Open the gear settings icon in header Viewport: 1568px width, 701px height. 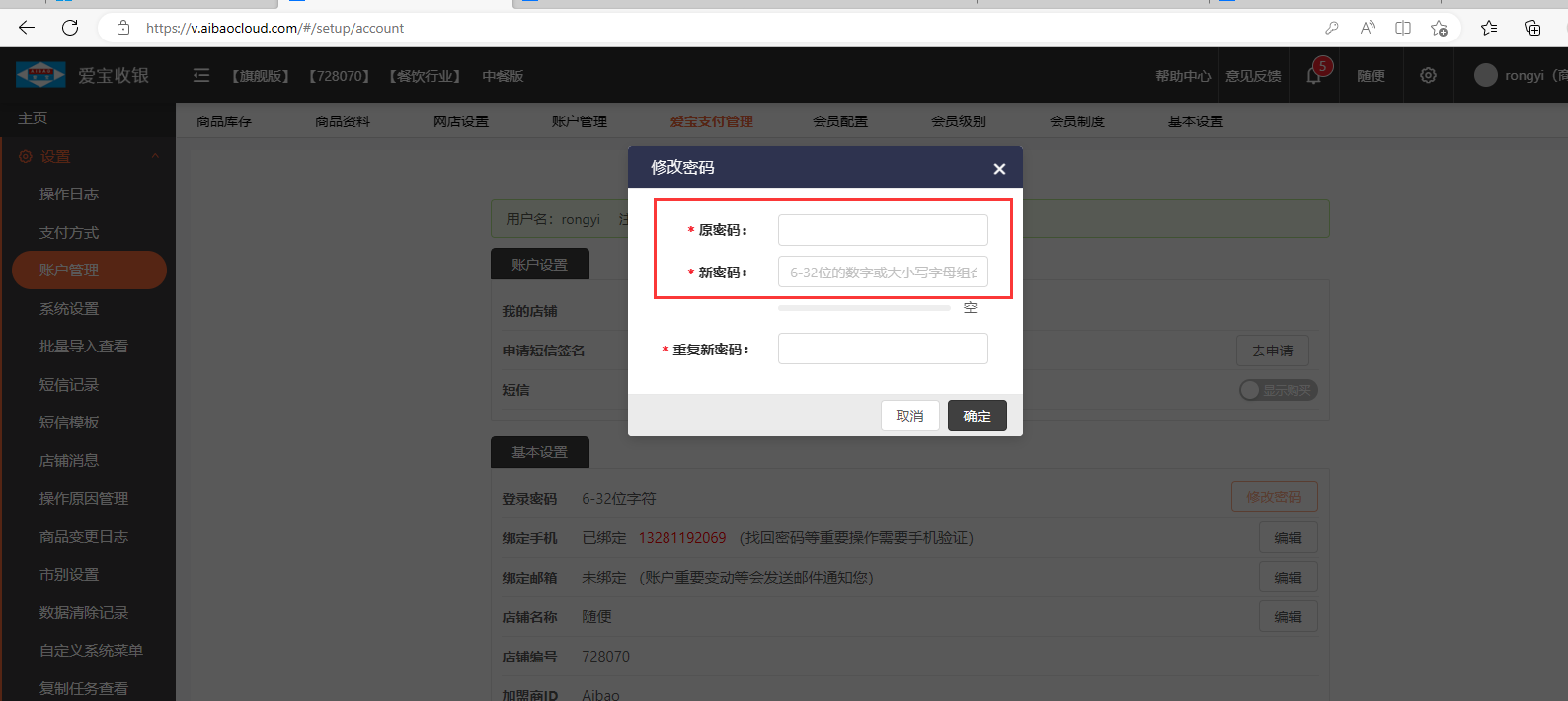tap(1428, 76)
